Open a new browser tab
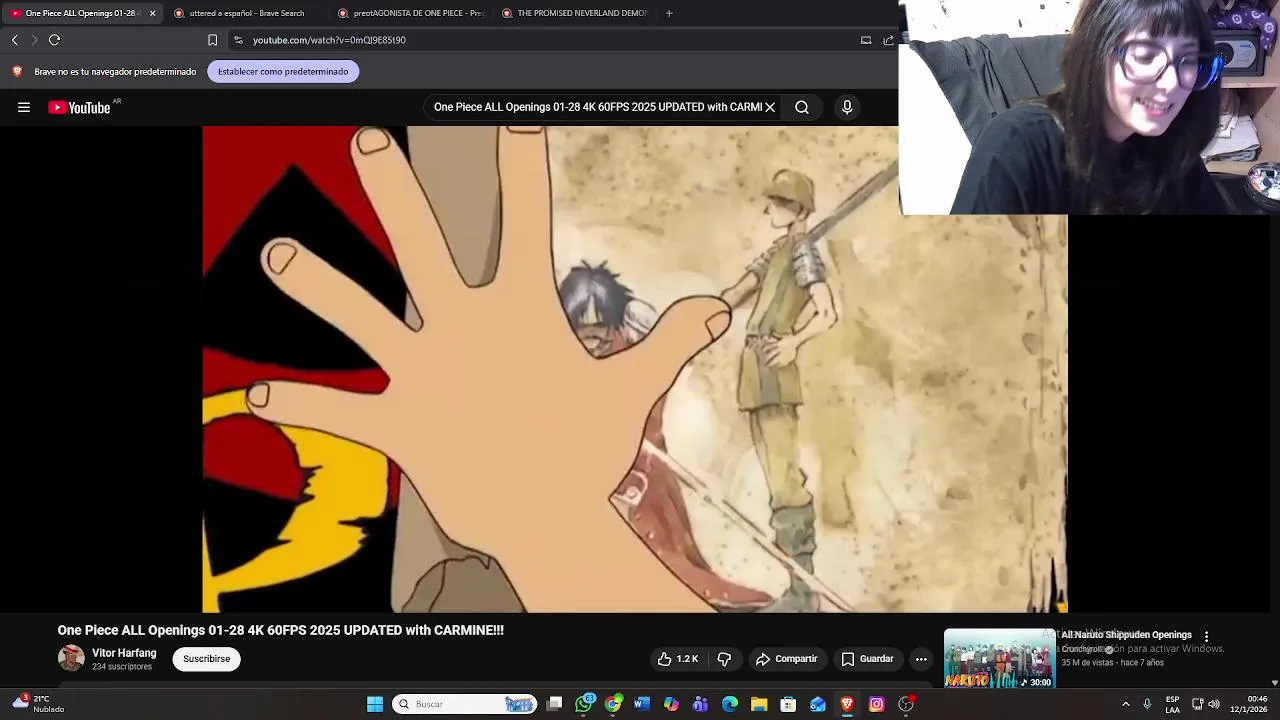Image resolution: width=1280 pixels, height=720 pixels. click(x=669, y=13)
